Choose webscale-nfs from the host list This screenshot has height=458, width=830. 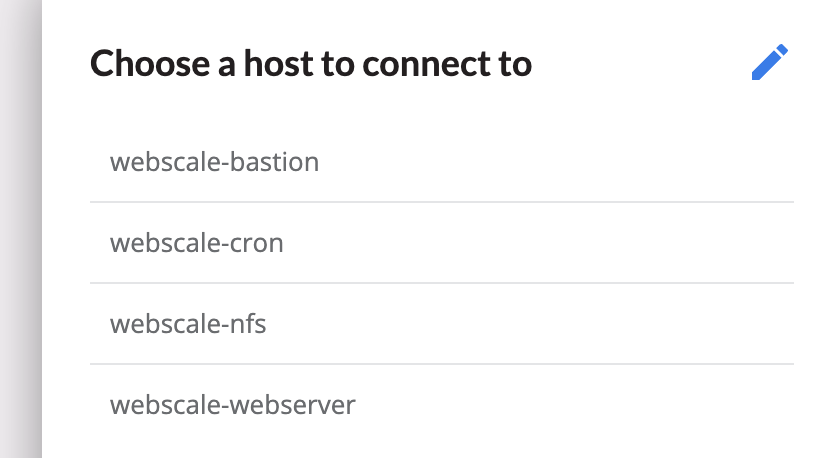tap(188, 323)
